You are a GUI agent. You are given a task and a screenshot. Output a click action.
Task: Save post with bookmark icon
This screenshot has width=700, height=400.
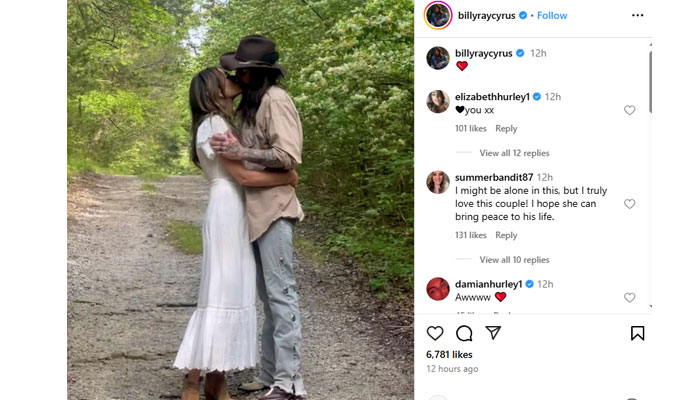point(637,333)
